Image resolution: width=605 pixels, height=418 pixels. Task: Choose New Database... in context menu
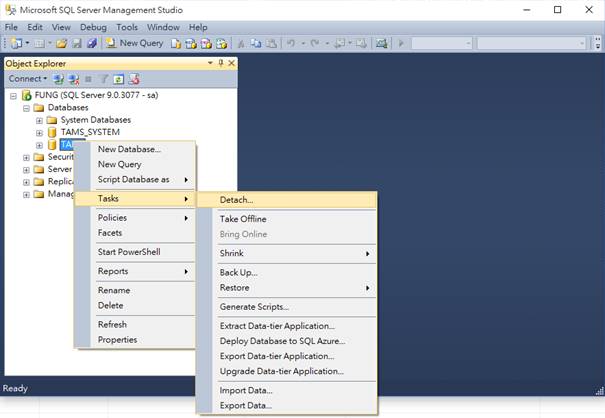tap(135, 149)
